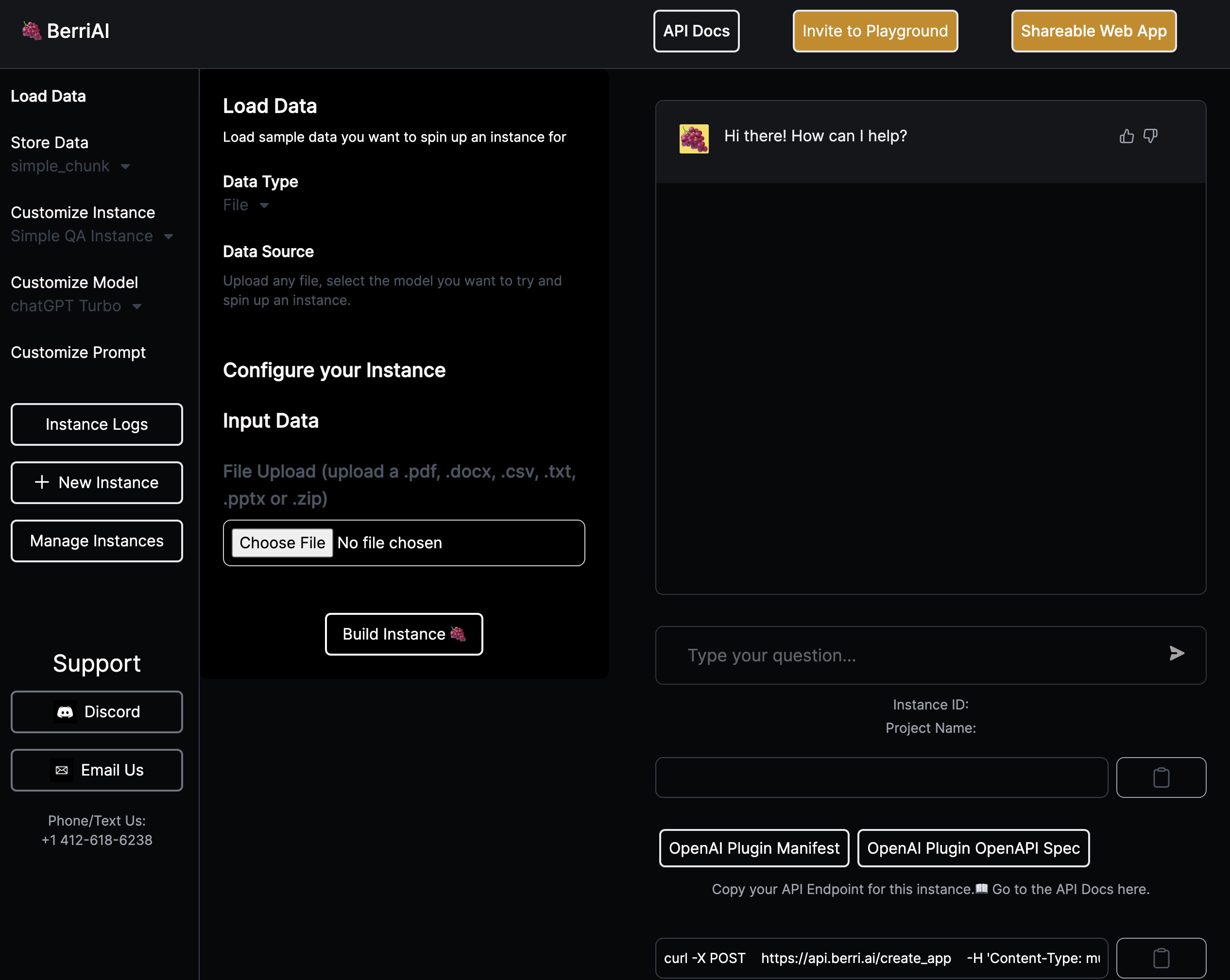
Task: Select Store Data sidebar item
Action: pos(50,143)
